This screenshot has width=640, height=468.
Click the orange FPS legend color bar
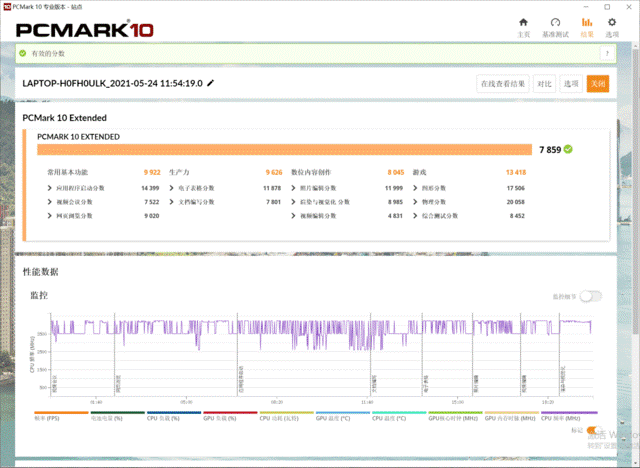(61, 413)
